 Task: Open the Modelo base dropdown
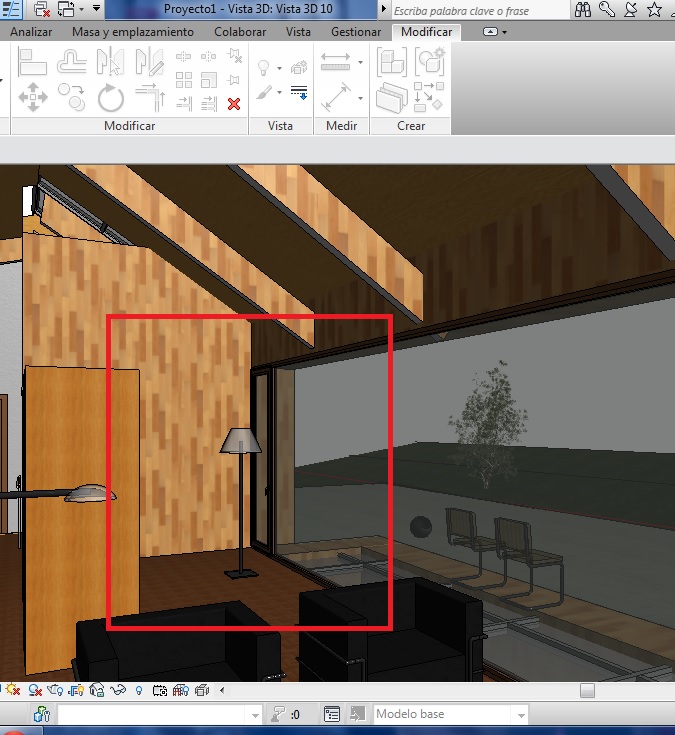(x=519, y=714)
